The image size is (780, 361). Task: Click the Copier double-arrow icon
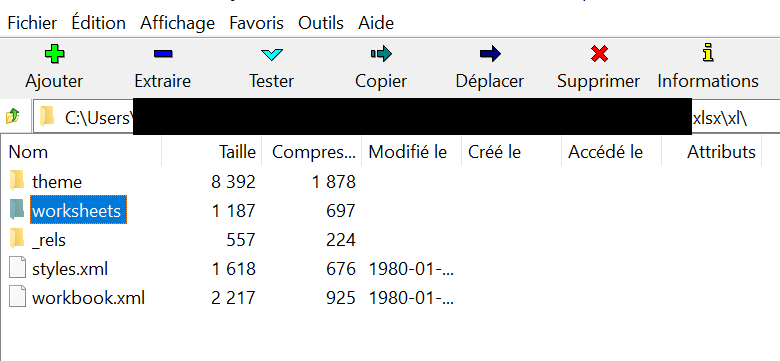coord(381,54)
